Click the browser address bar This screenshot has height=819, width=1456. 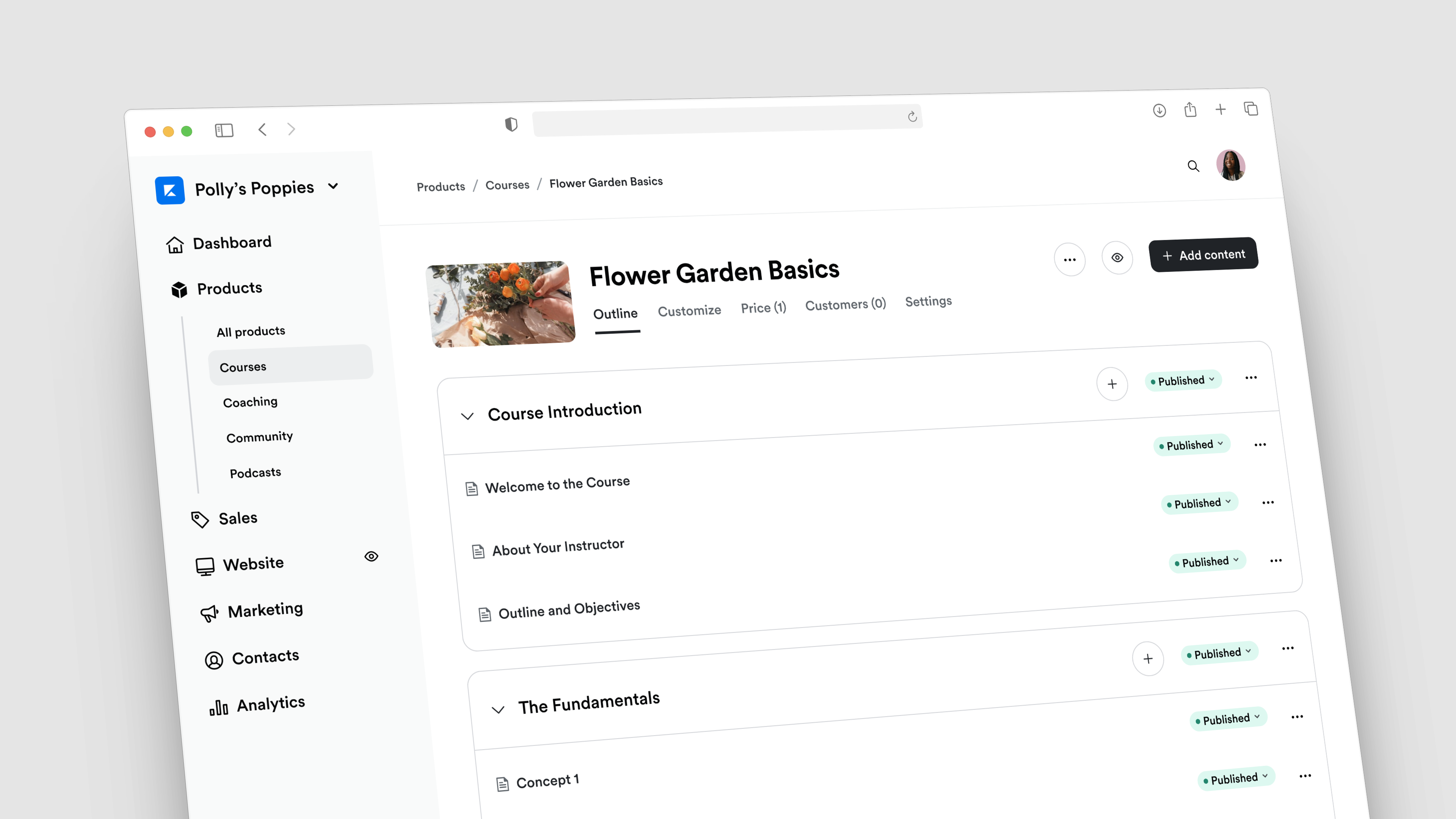pyautogui.click(x=728, y=120)
